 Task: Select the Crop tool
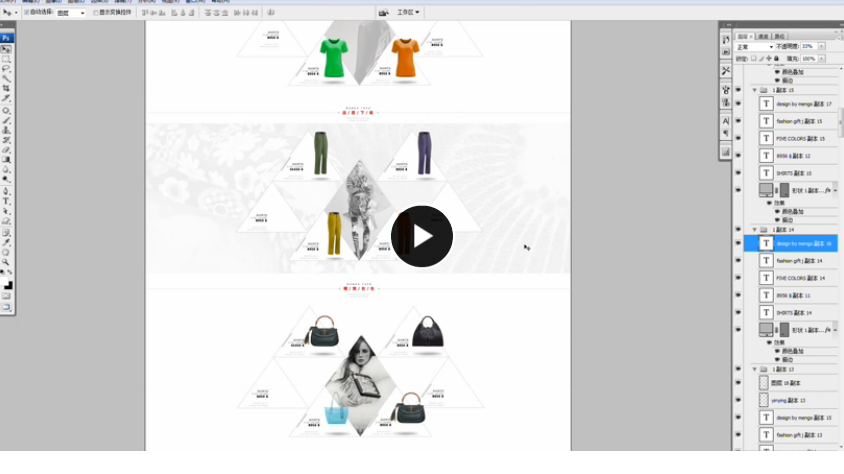coord(6,88)
